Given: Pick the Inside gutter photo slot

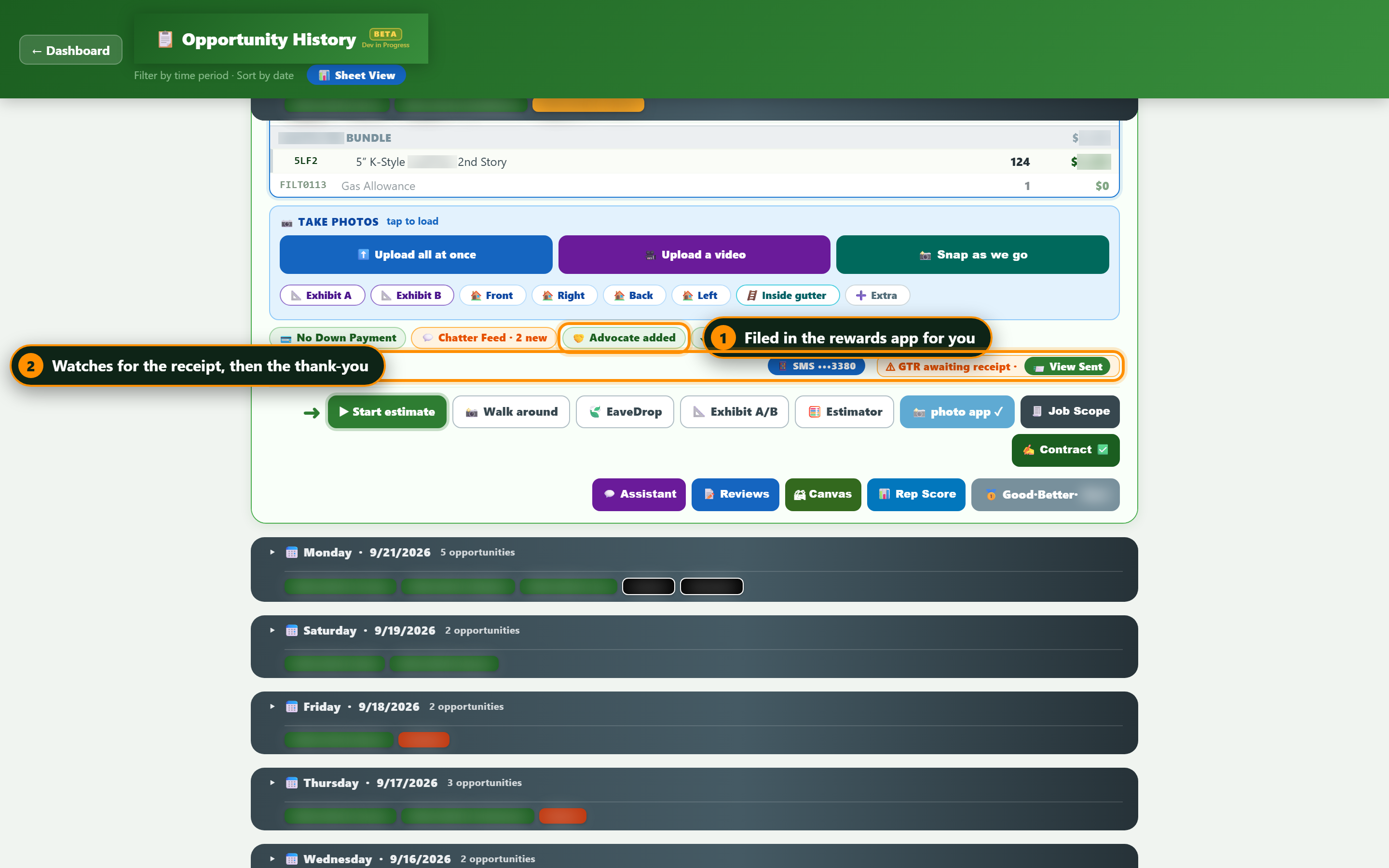Looking at the screenshot, I should coord(788,295).
